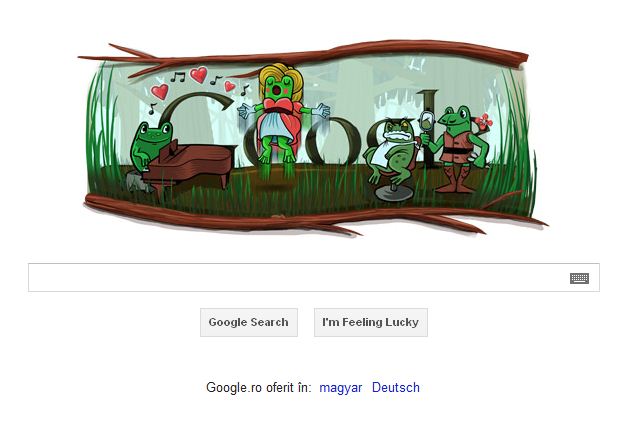
Task: Switch language via the magyar link
Action: pyautogui.click(x=340, y=387)
